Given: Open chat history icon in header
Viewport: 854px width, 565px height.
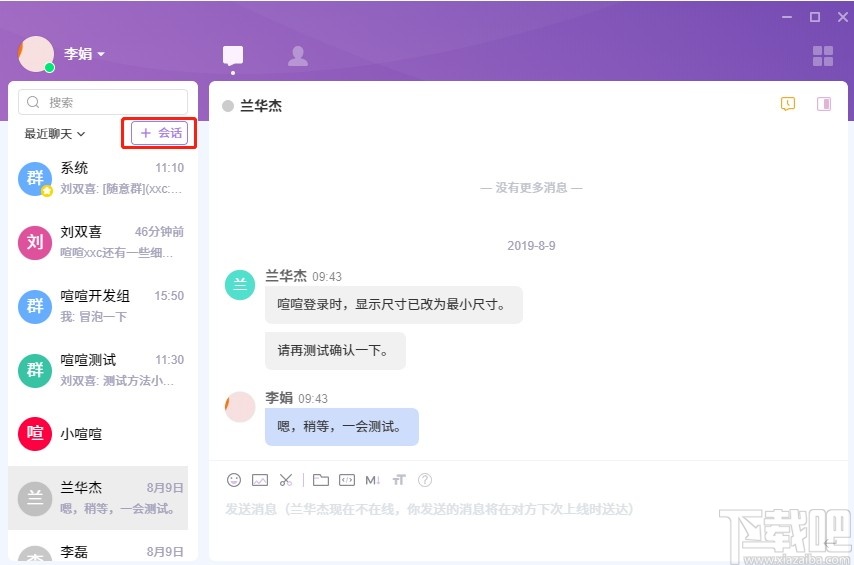Looking at the screenshot, I should [x=788, y=104].
